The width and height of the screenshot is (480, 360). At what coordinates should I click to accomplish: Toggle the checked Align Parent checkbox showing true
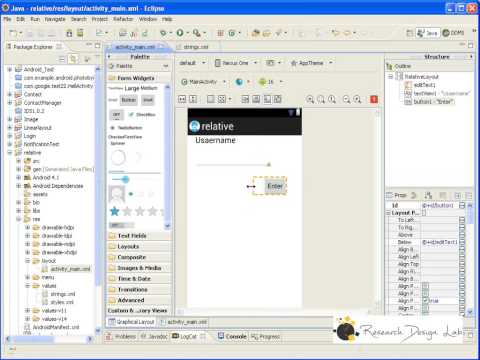pyautogui.click(x=425, y=301)
